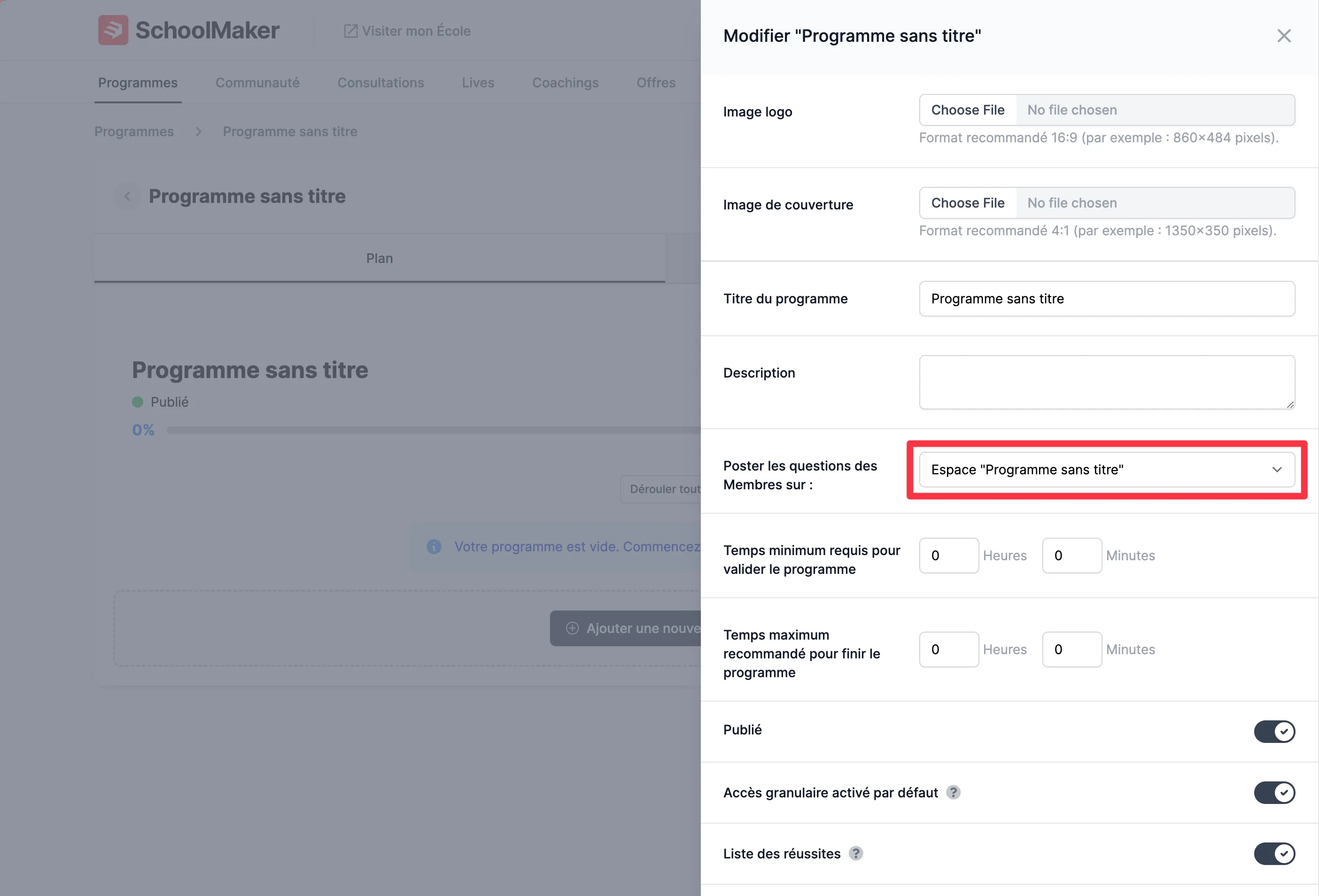Click the external link icon beside Visiter mon École
The width and height of the screenshot is (1319, 896).
tap(351, 31)
